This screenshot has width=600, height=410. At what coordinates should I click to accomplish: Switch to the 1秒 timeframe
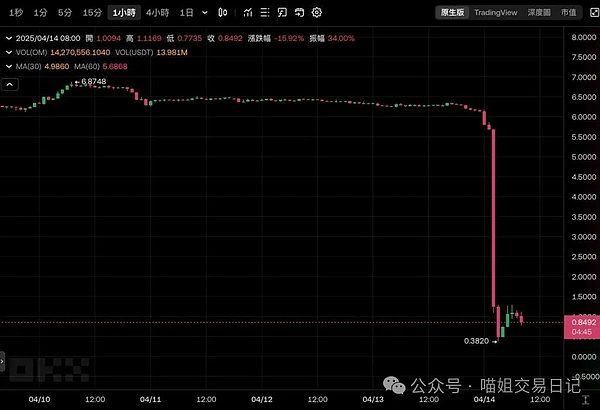click(14, 13)
